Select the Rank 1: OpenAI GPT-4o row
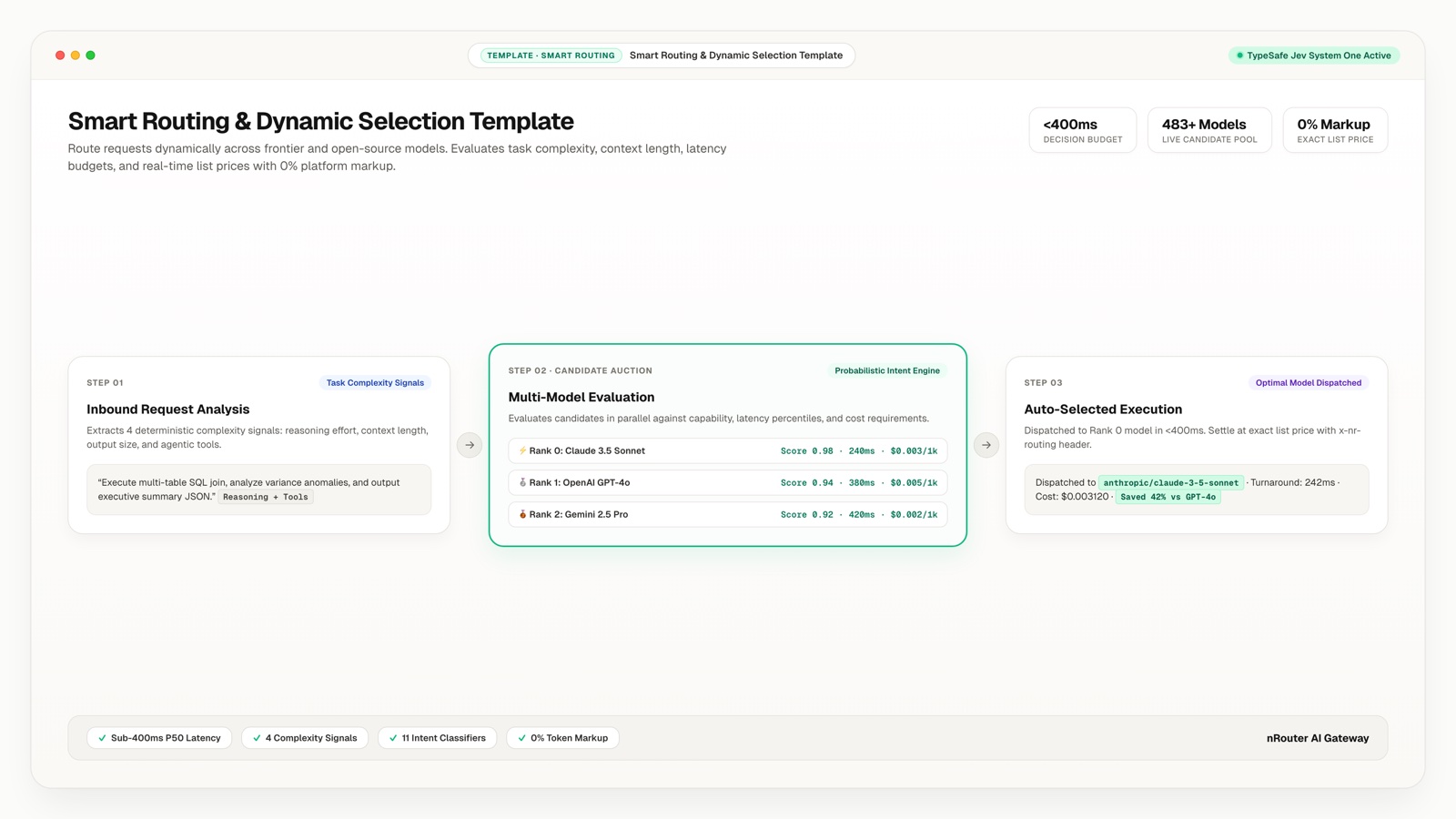Screen dimensions: 1456x819 pos(728,482)
